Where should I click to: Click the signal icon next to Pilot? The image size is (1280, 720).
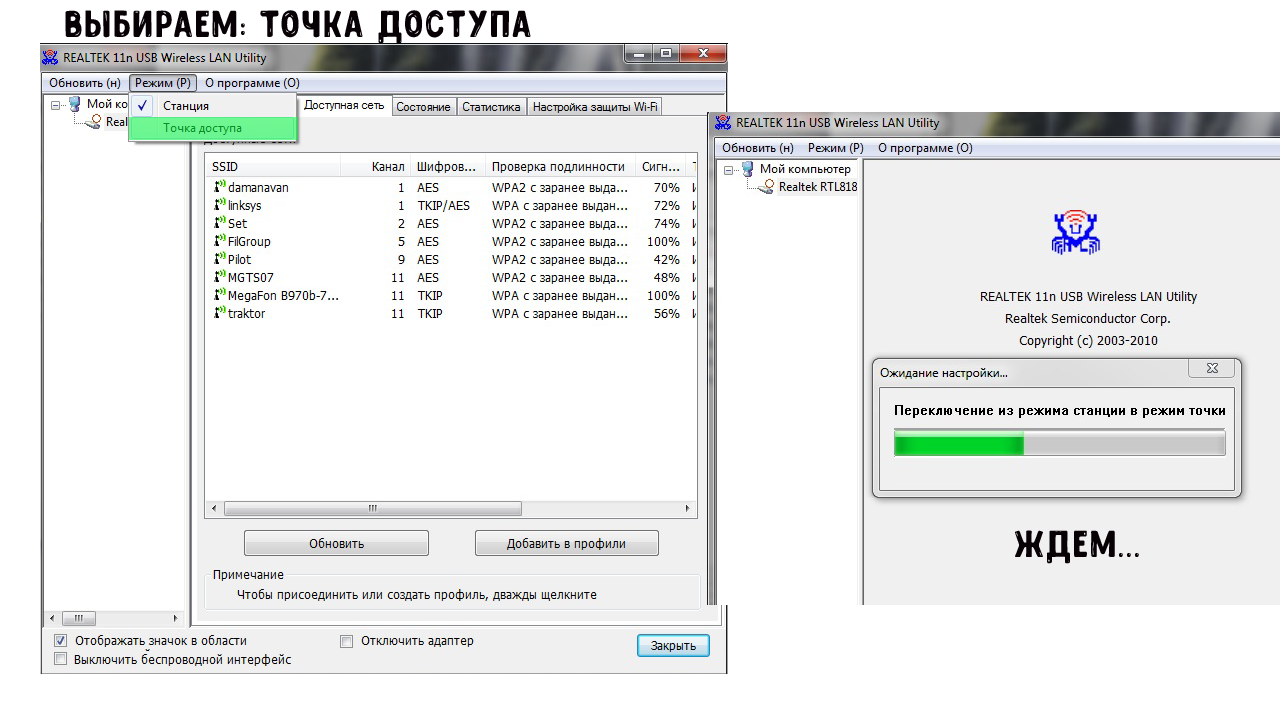coord(219,259)
